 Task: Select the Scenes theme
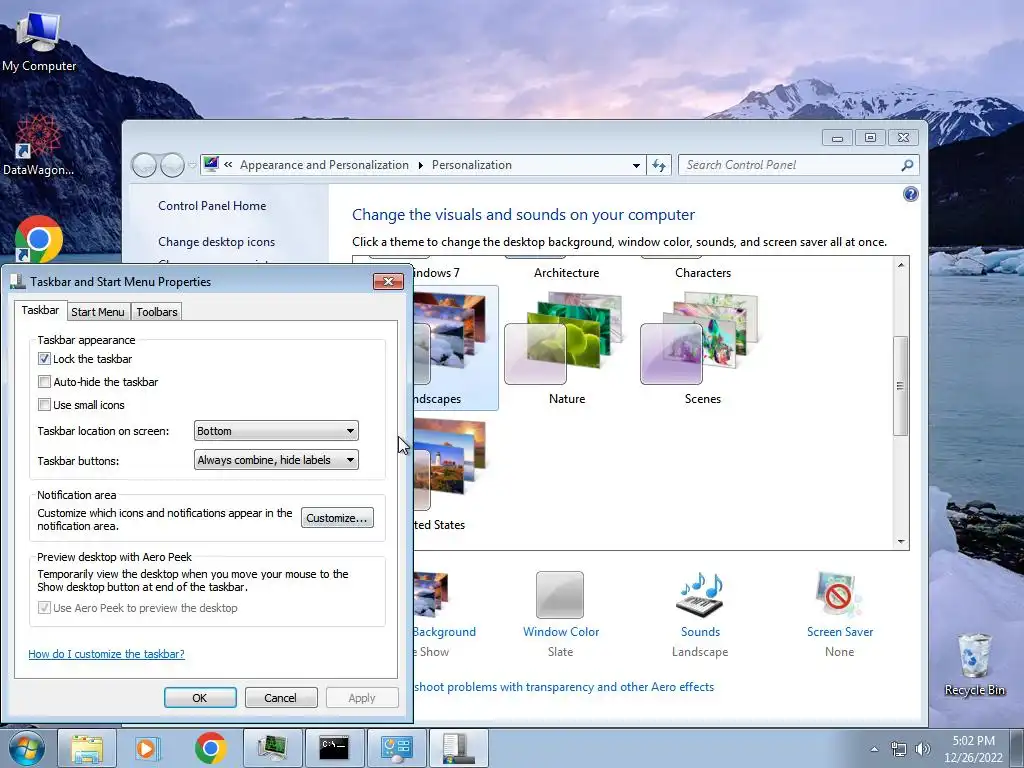(702, 349)
